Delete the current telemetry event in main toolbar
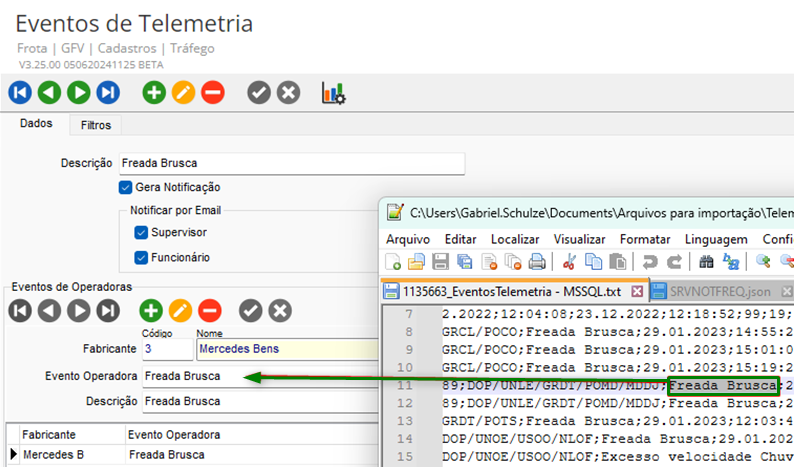The image size is (794, 467). (x=213, y=93)
